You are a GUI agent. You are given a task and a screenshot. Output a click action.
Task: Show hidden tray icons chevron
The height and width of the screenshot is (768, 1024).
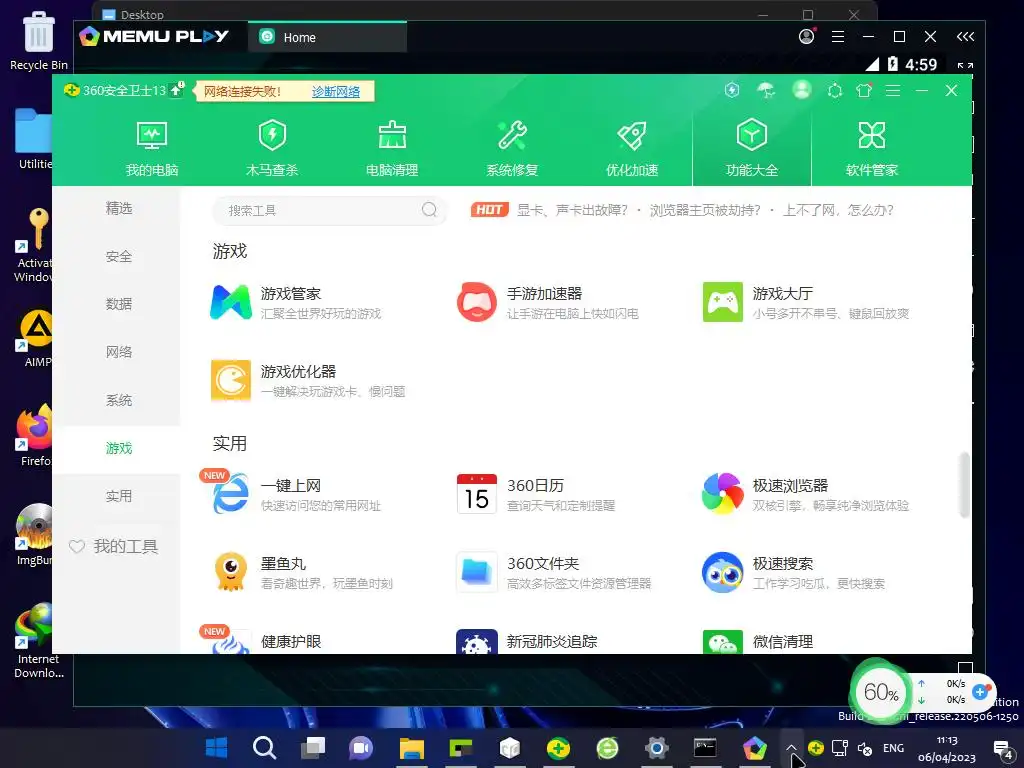coord(791,748)
